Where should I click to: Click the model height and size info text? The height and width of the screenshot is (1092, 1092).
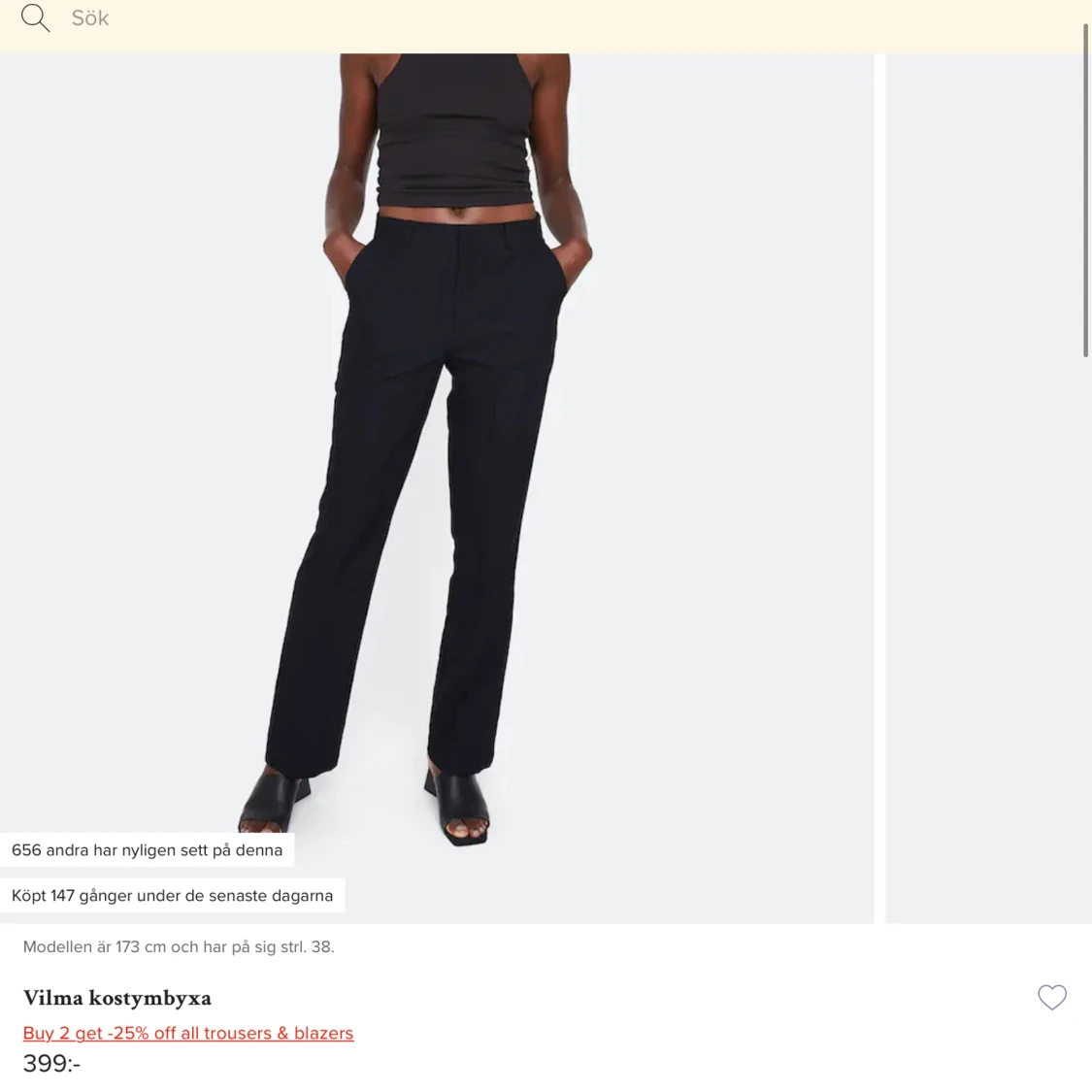point(179,947)
